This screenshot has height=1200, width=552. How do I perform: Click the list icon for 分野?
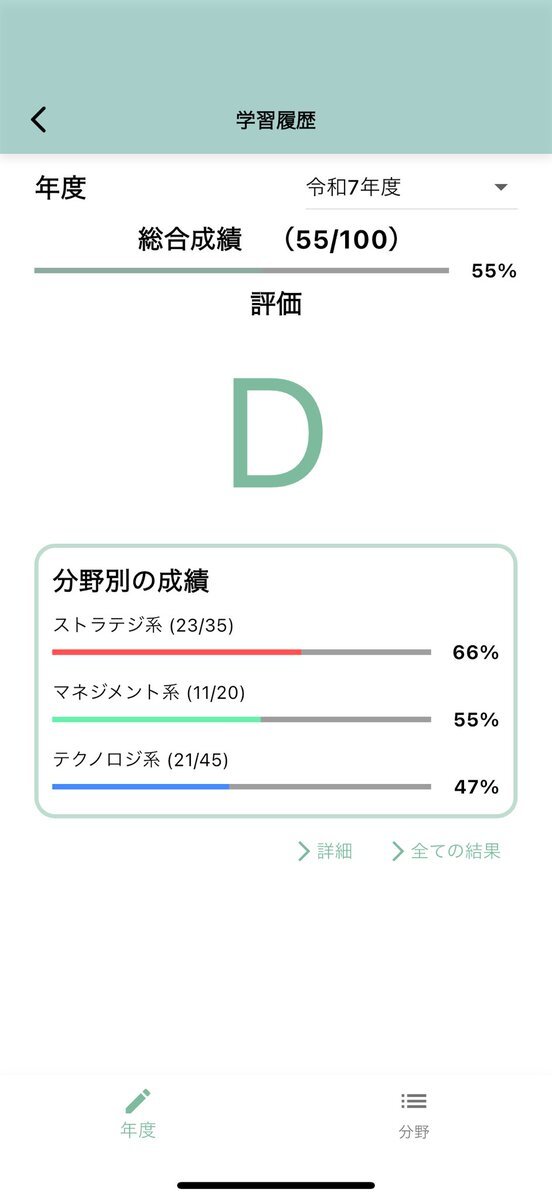coord(414,1101)
